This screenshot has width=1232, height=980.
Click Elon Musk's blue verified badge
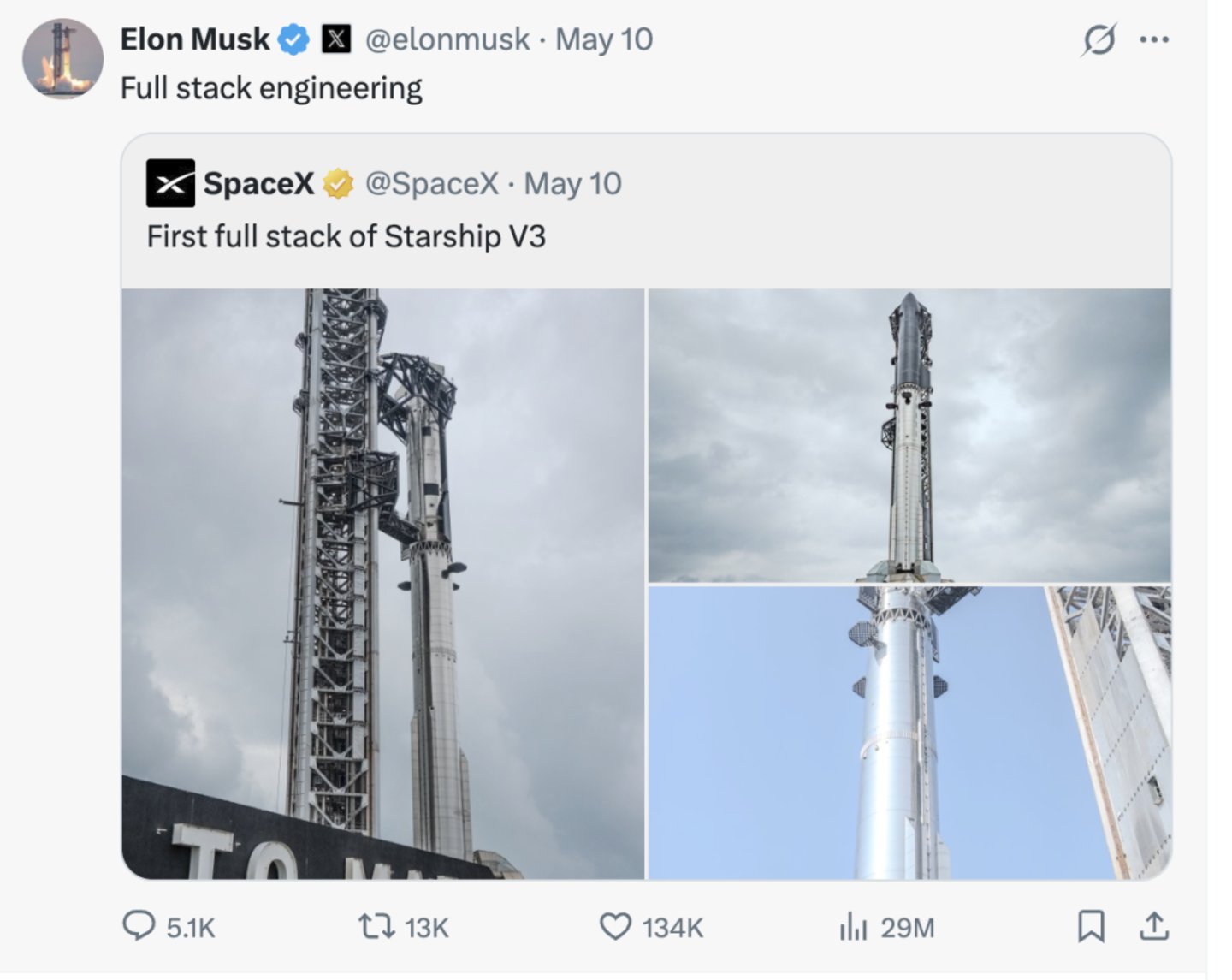[x=295, y=39]
